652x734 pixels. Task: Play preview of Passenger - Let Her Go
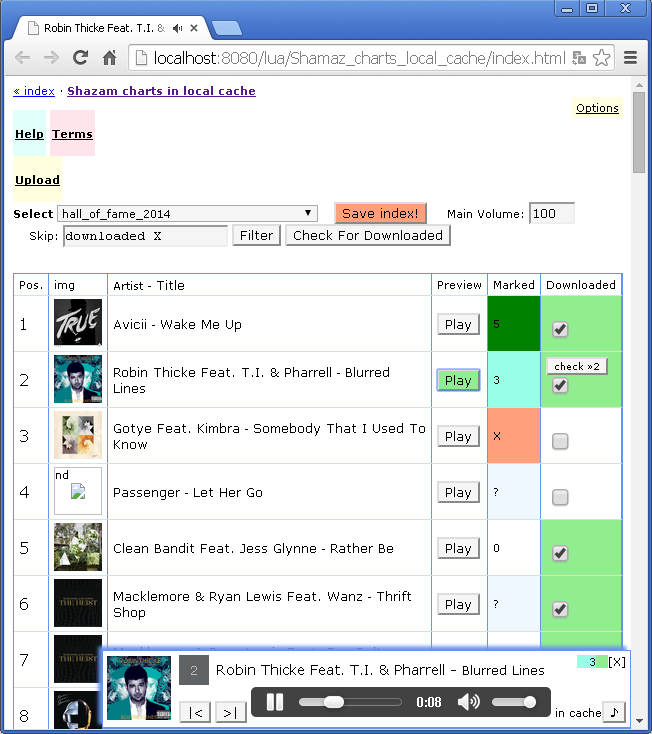[458, 492]
